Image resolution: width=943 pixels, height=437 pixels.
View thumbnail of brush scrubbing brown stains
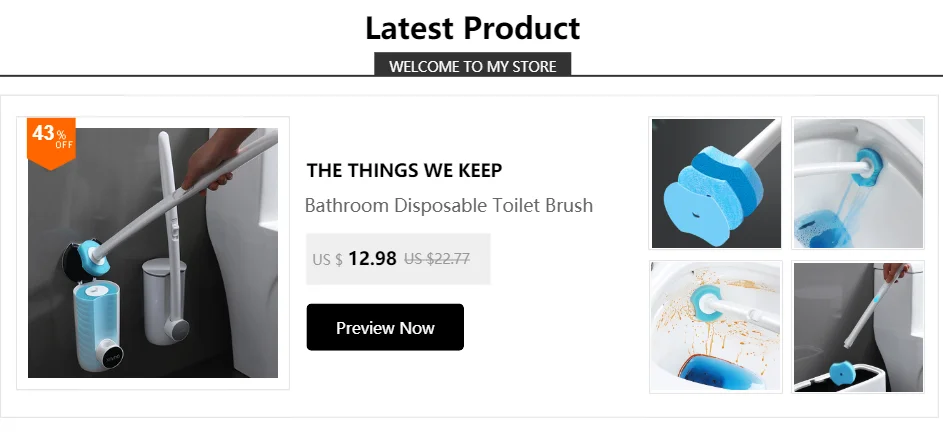(715, 327)
